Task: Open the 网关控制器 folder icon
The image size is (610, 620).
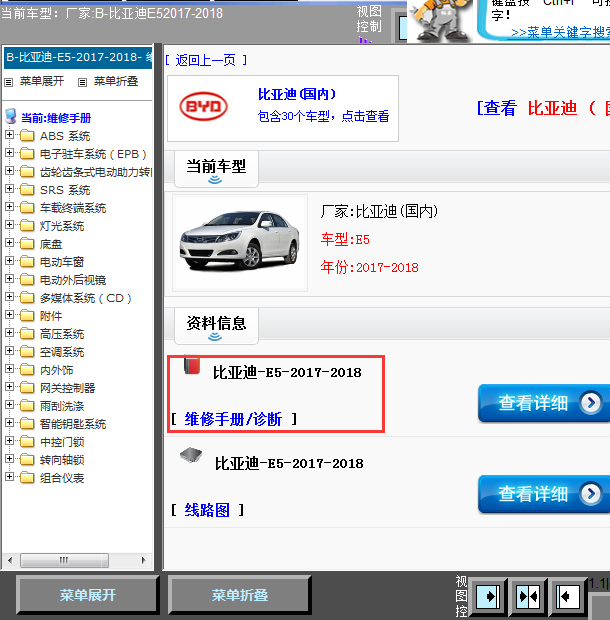Action: [x=27, y=387]
